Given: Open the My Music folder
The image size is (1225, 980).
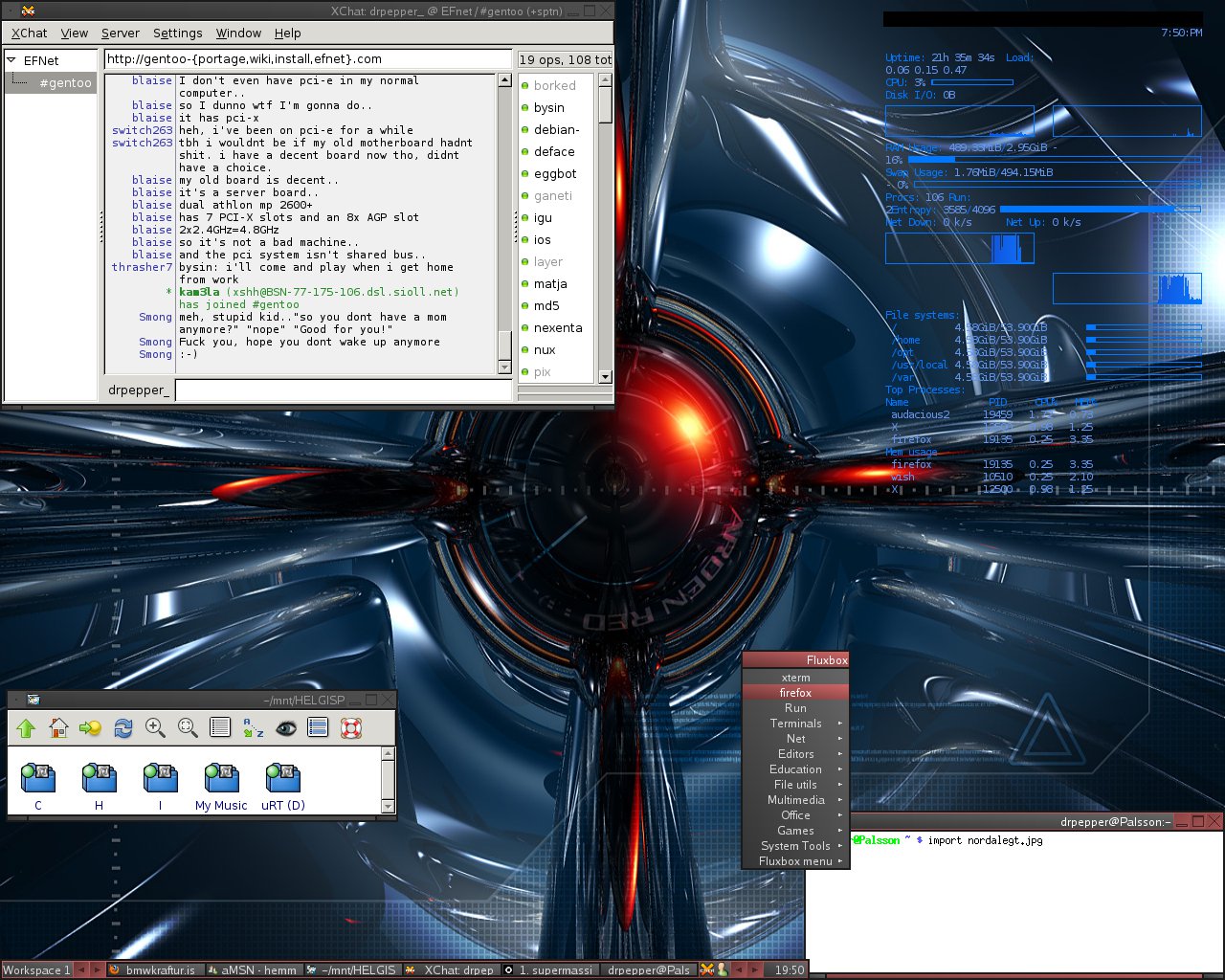Looking at the screenshot, I should click(x=221, y=786).
